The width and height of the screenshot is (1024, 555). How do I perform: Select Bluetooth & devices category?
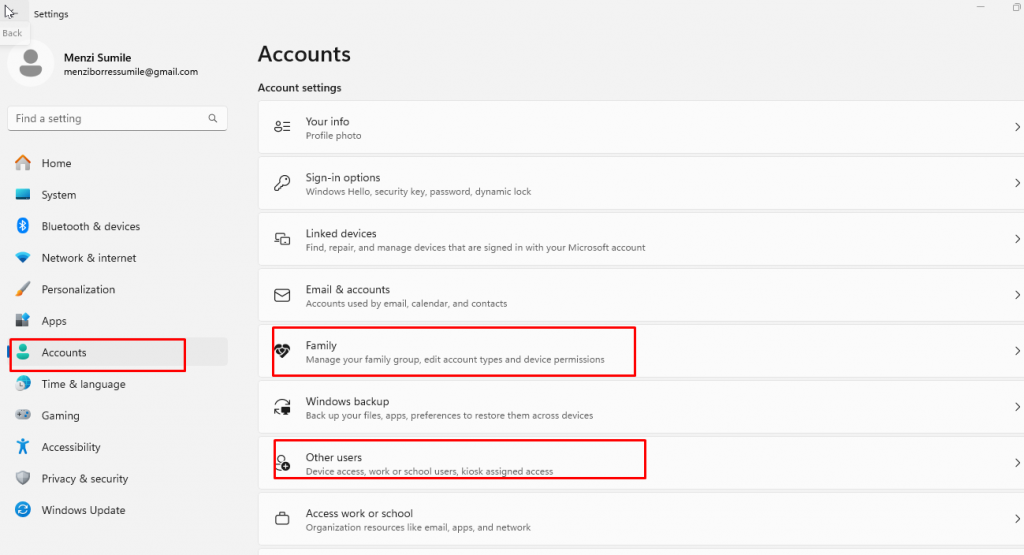[91, 226]
